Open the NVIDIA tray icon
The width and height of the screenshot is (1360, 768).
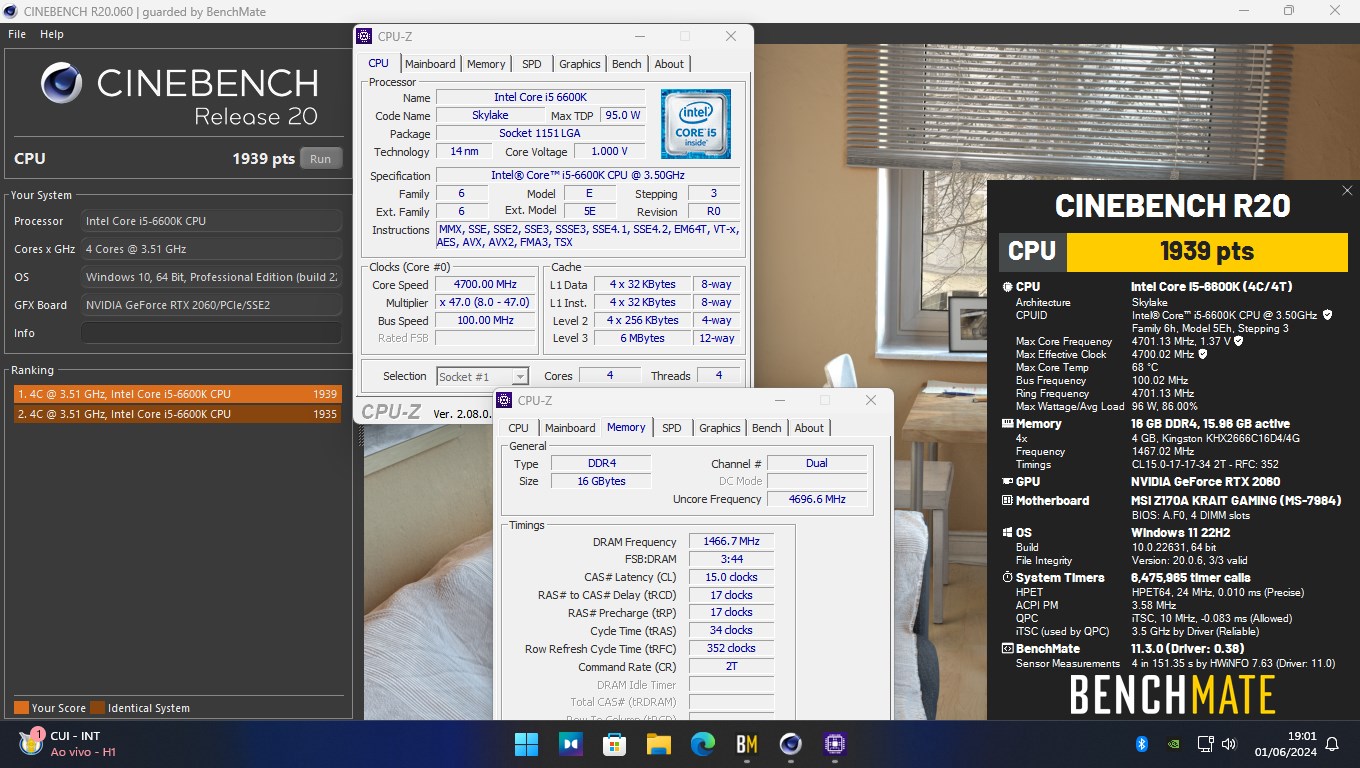tap(1174, 744)
